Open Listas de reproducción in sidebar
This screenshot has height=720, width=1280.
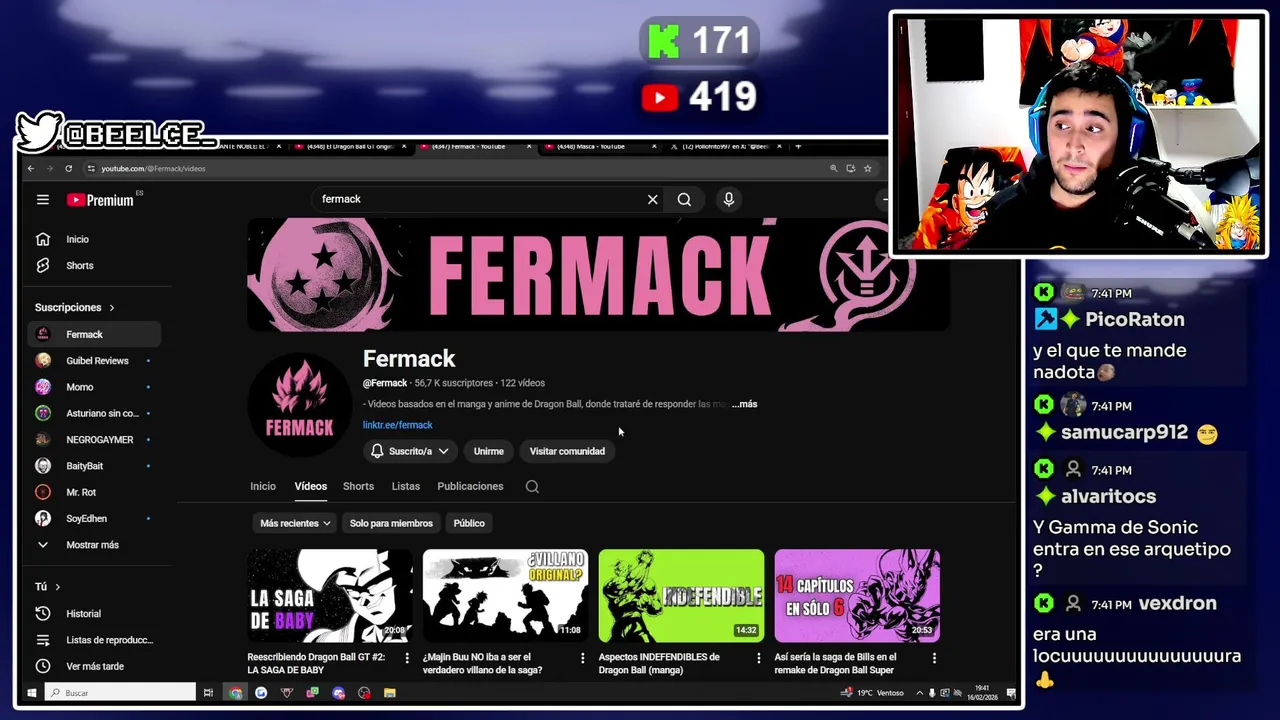coord(95,640)
